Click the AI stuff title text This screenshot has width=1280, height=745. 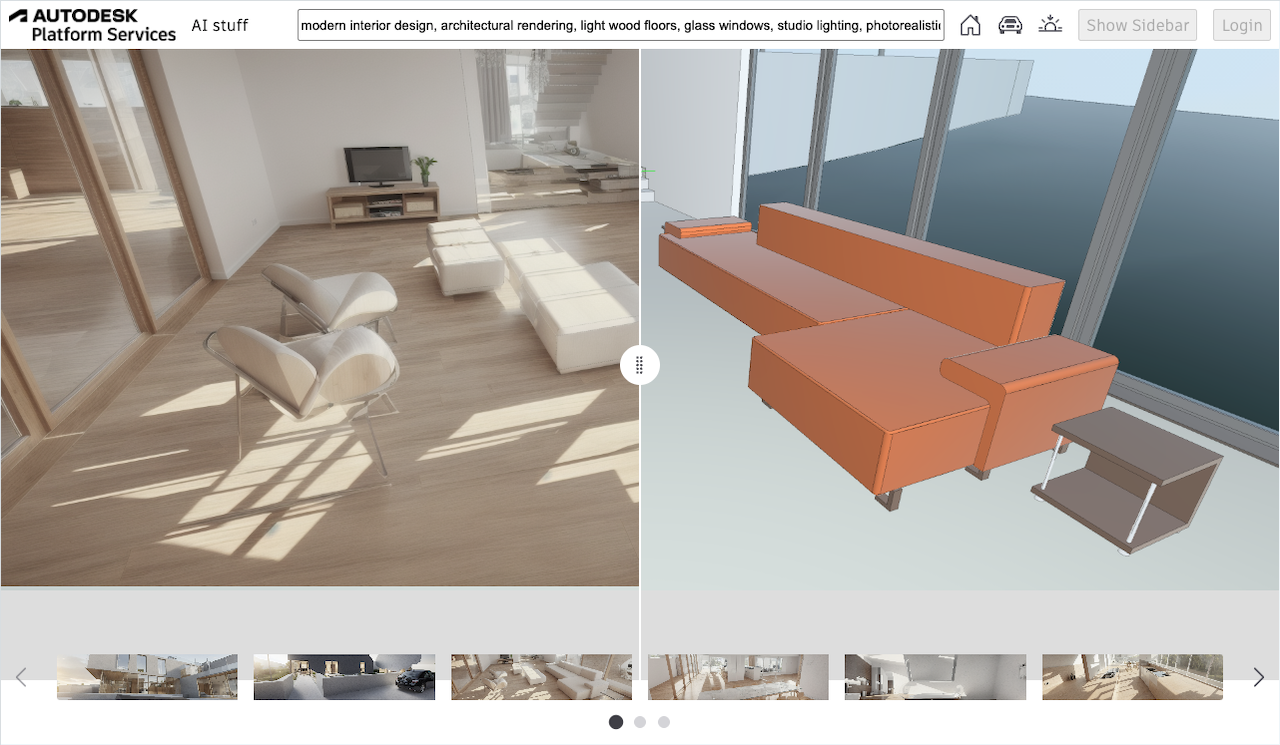[220, 25]
